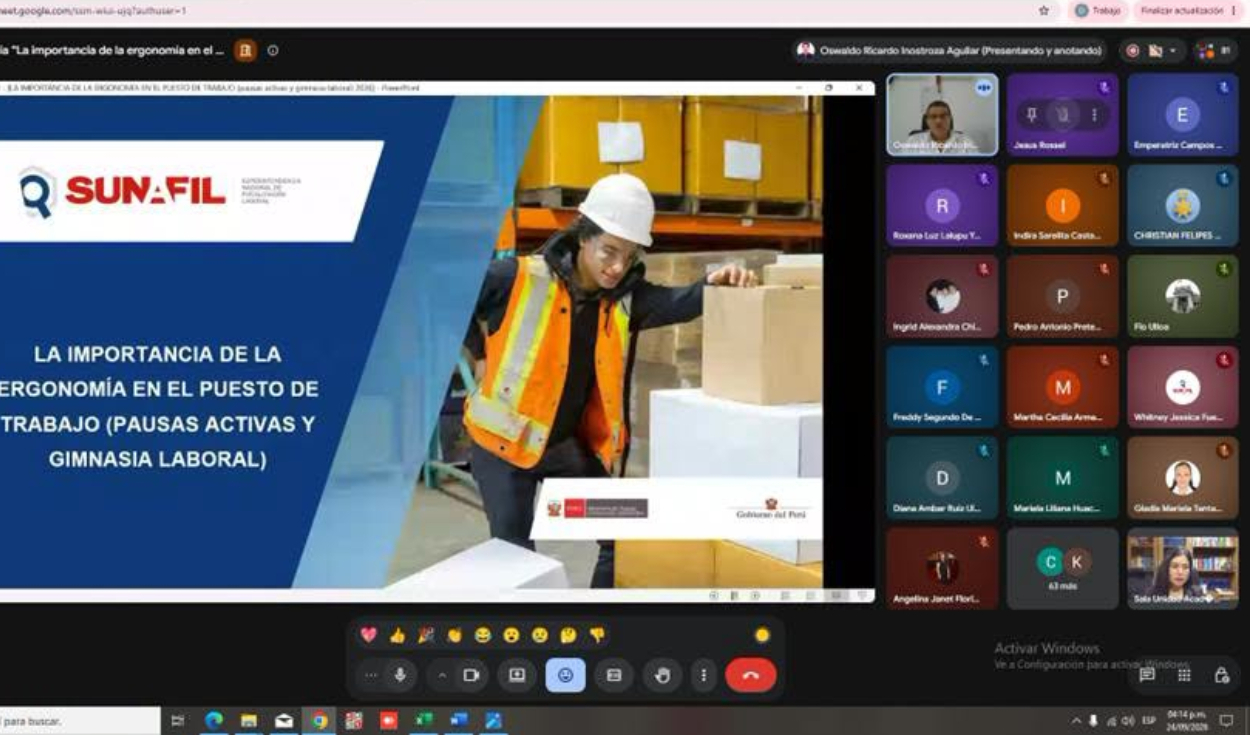The width and height of the screenshot is (1250, 735).
Task: Send the thumbs down reaction
Action: pos(597,635)
